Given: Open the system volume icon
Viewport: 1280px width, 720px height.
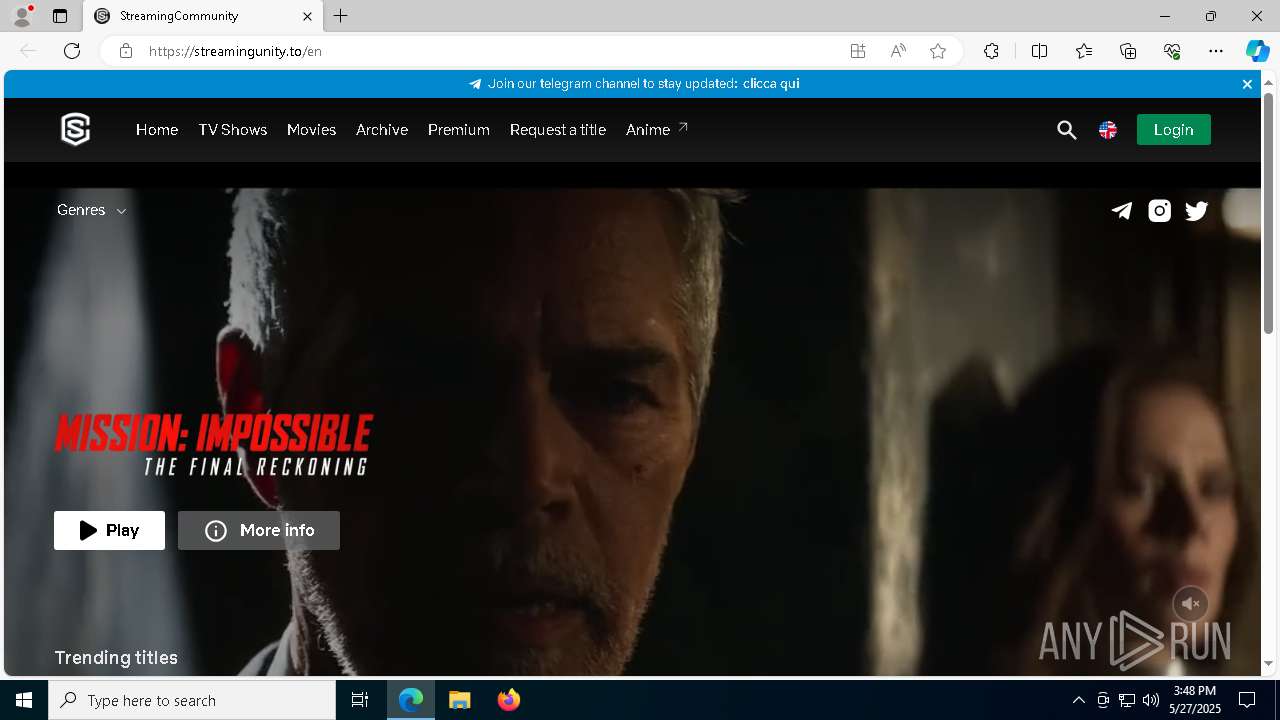Looking at the screenshot, I should [x=1150, y=700].
